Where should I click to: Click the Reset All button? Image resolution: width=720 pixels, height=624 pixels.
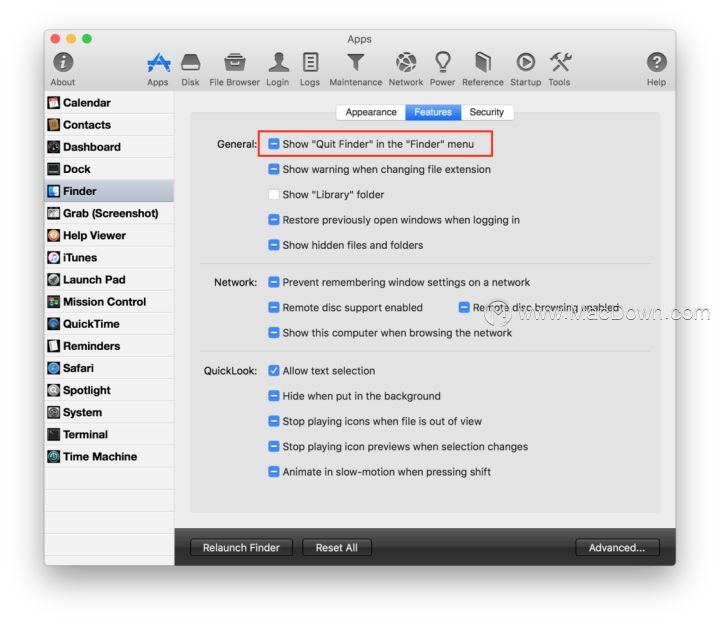(337, 547)
